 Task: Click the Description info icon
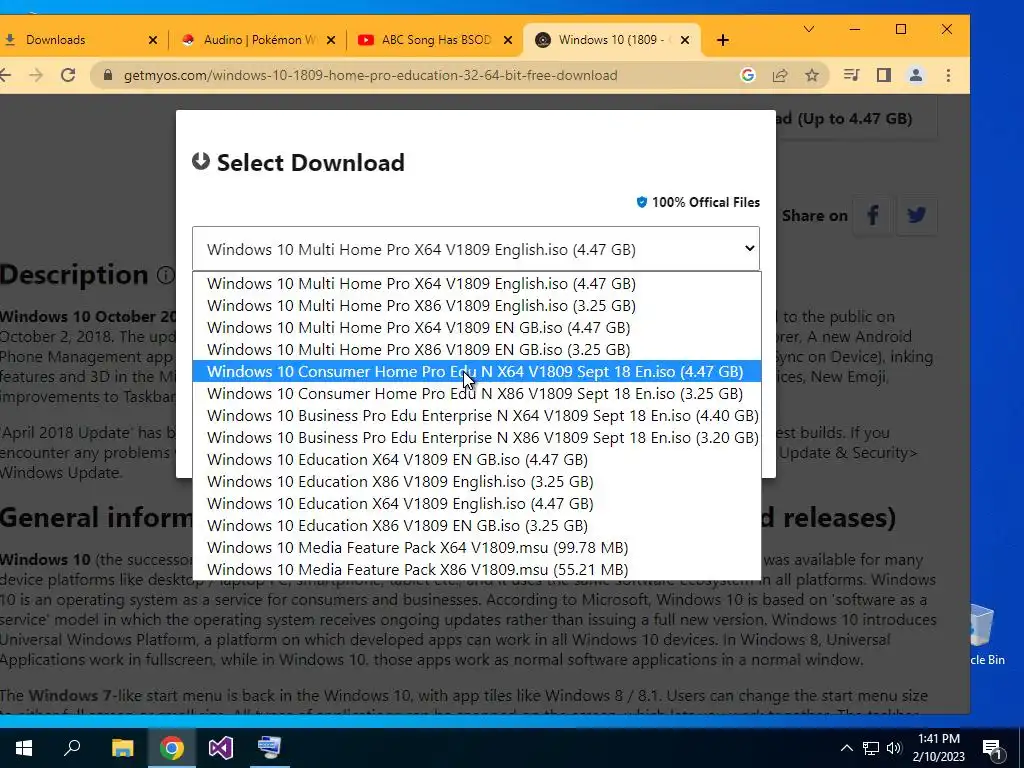pos(166,275)
